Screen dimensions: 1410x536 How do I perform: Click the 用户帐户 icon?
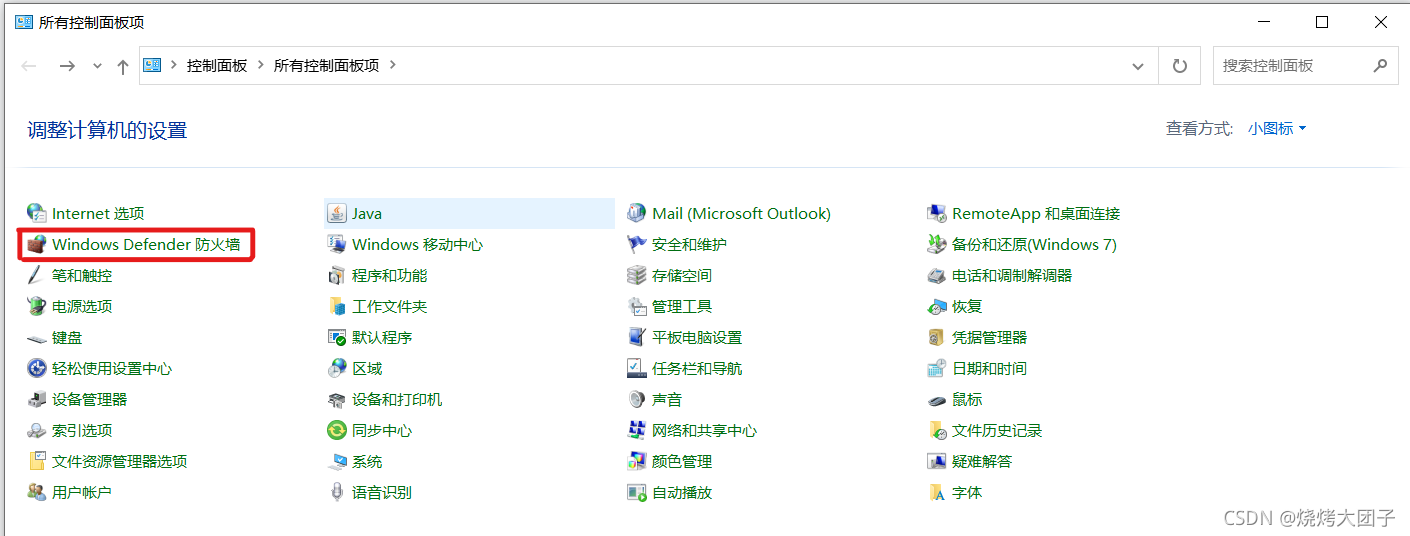(37, 493)
